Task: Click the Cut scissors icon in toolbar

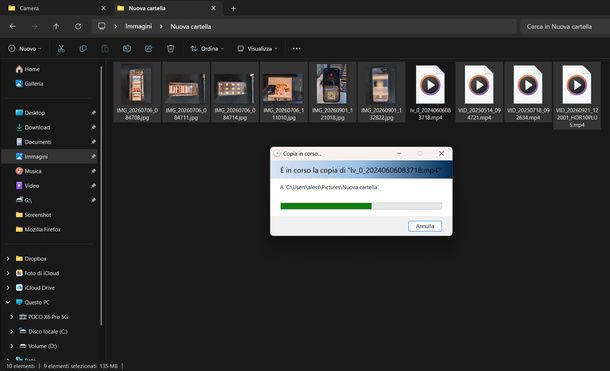Action: pyautogui.click(x=61, y=49)
